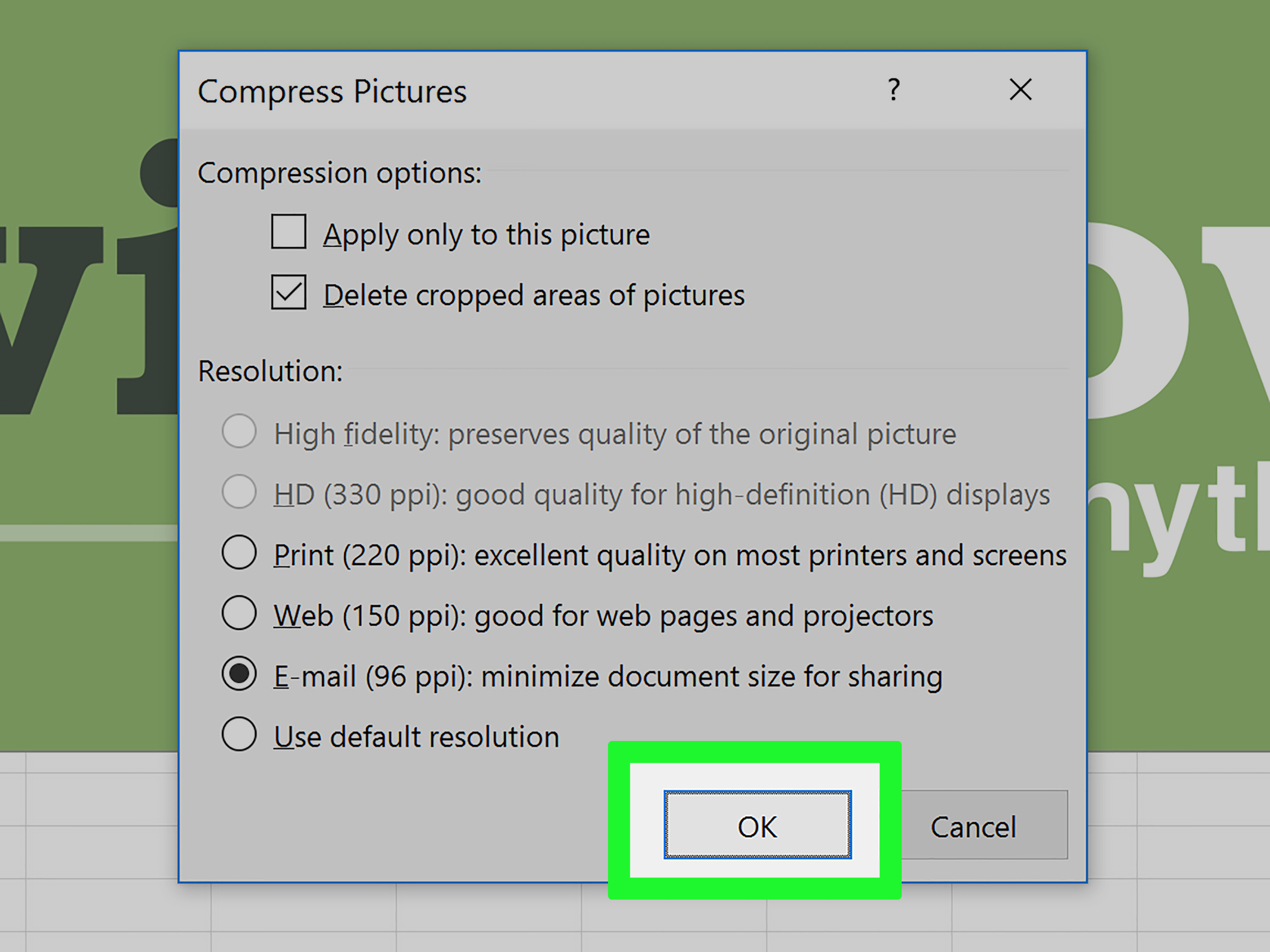Click the 'Delete cropped areas of pictures' label text
Viewport: 1270px width, 952px height.
(x=534, y=296)
